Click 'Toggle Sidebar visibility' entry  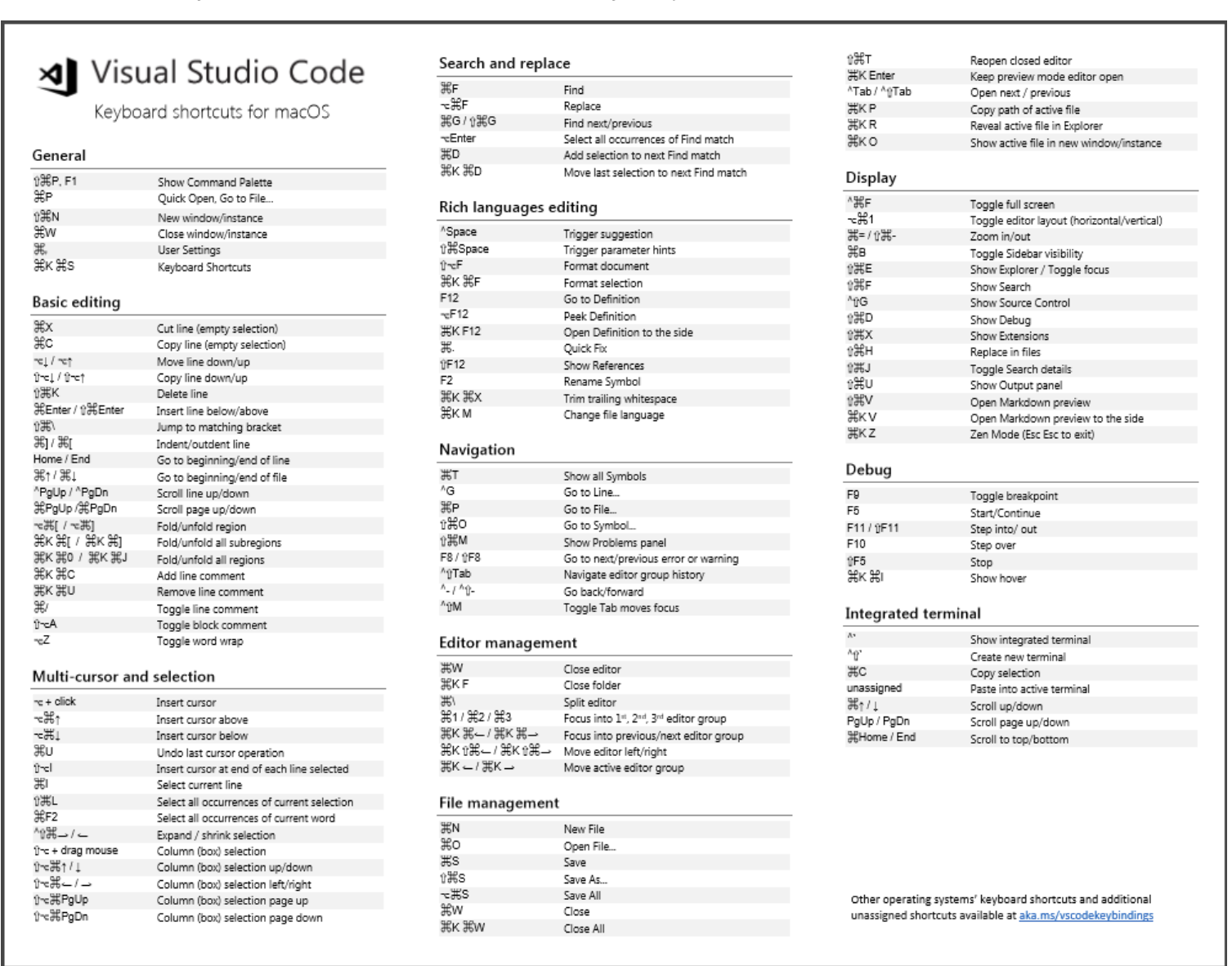(1026, 254)
